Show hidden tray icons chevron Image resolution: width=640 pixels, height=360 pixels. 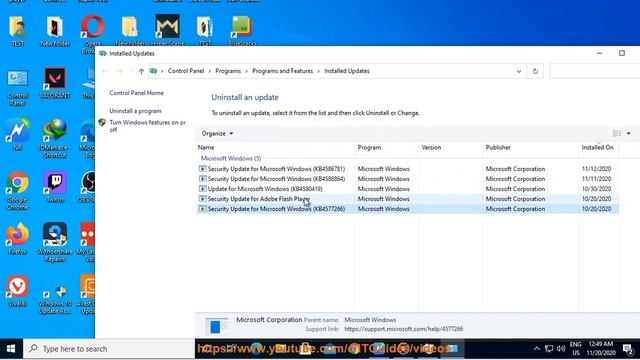point(537,349)
